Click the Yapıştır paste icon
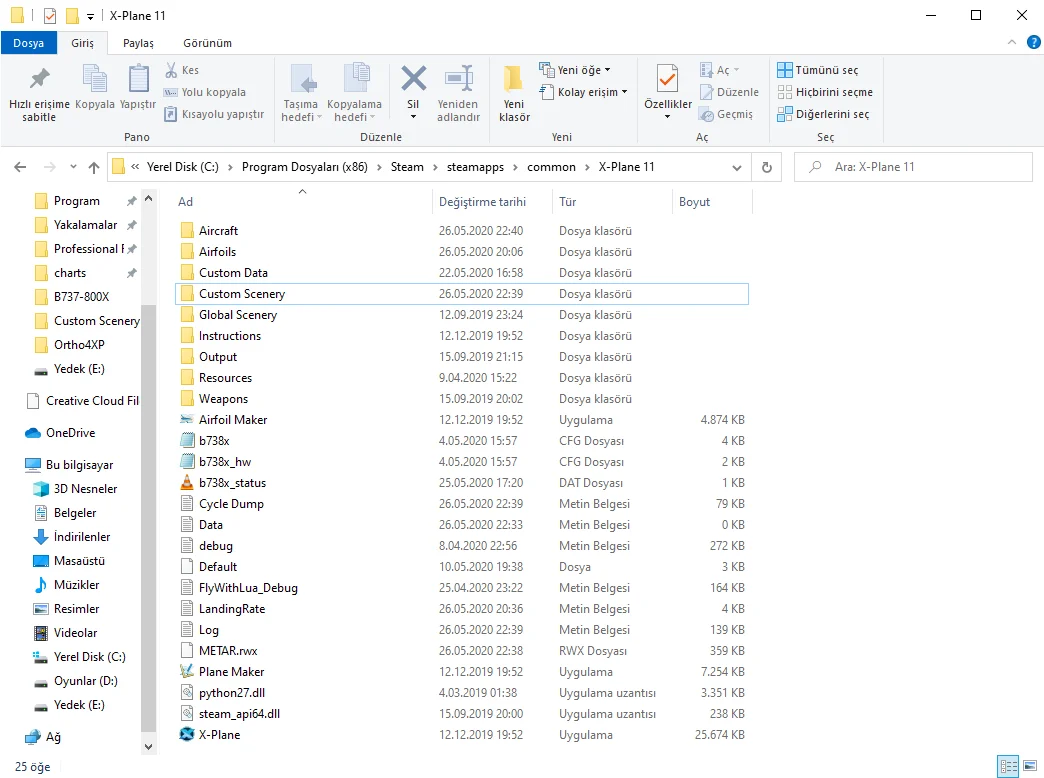The image size is (1044, 778). (x=138, y=79)
